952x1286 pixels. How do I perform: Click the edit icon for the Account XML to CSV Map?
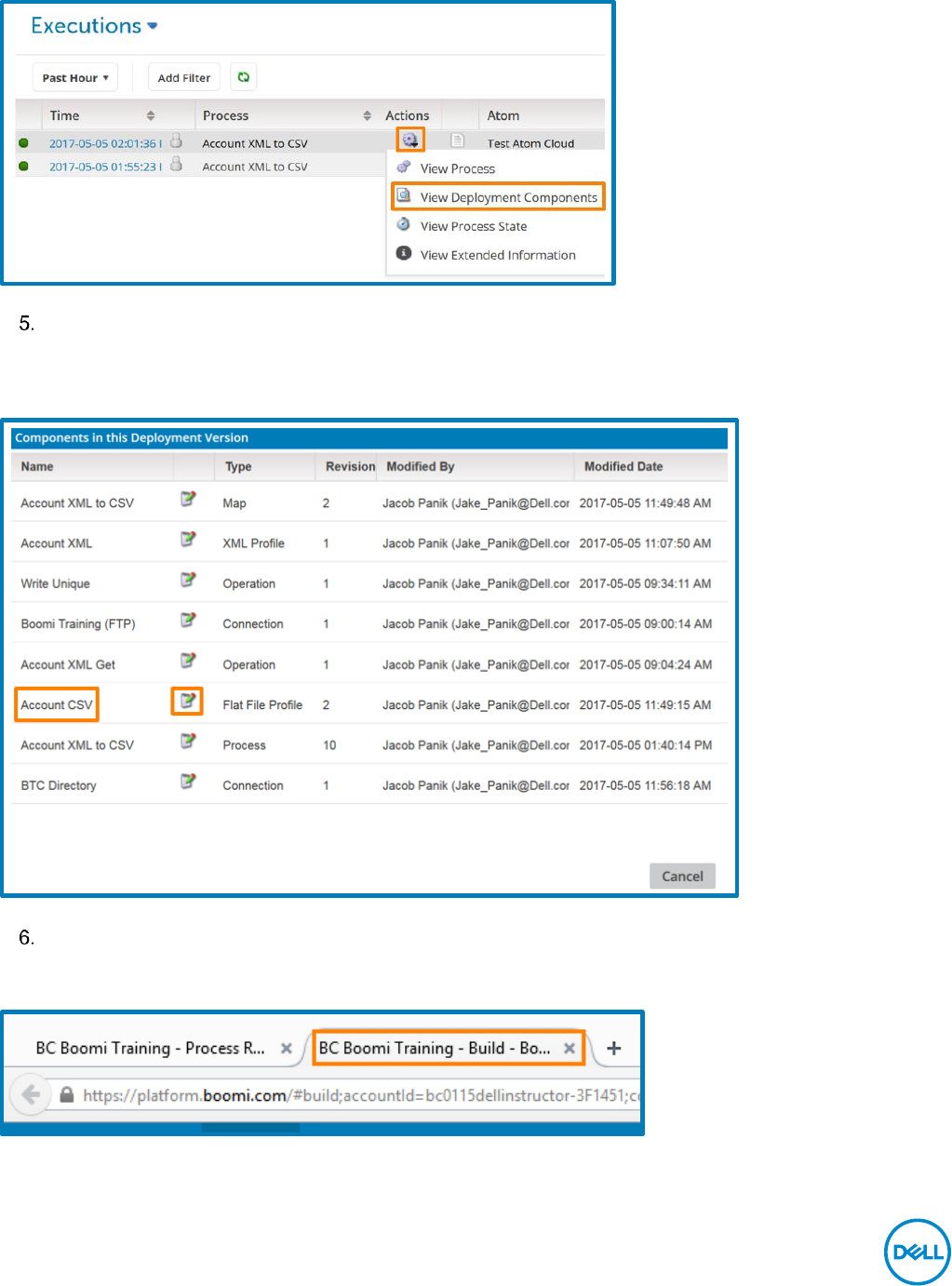click(x=188, y=499)
